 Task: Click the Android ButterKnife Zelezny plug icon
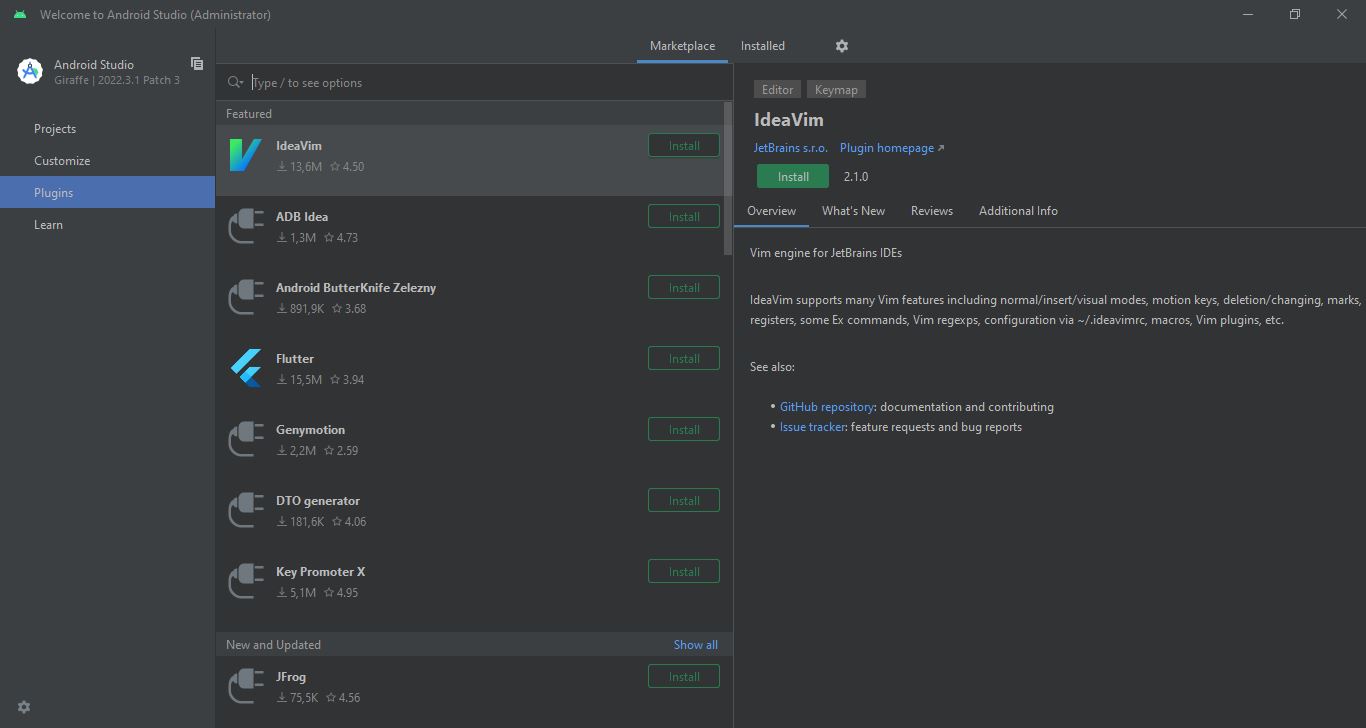[x=246, y=297]
